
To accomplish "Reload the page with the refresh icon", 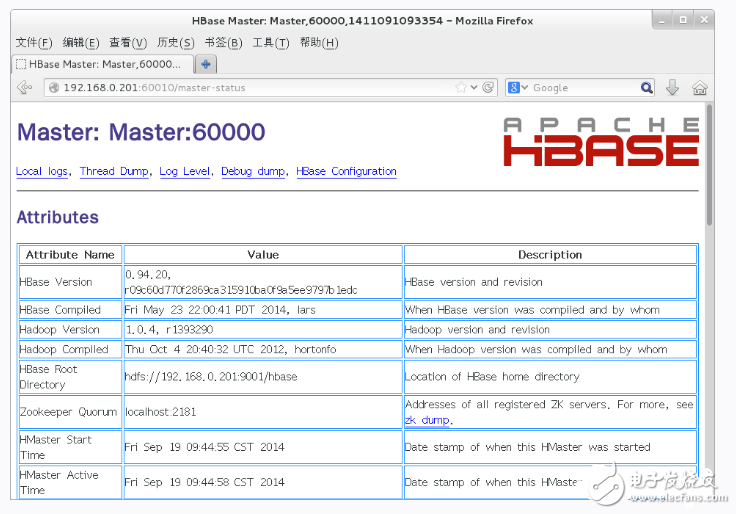I will point(488,88).
